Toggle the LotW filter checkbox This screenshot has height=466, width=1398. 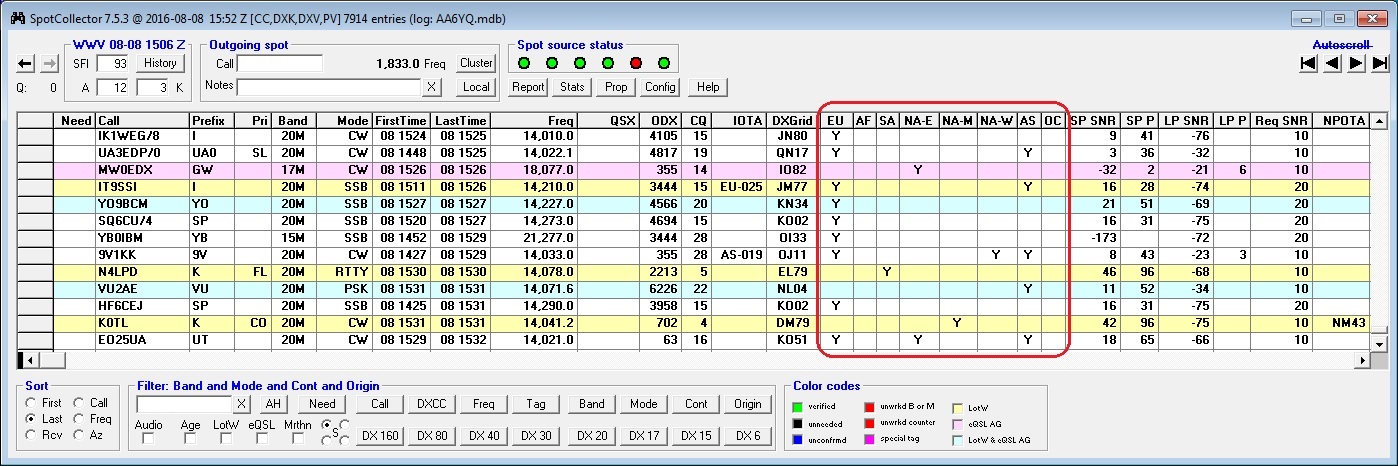click(227, 439)
